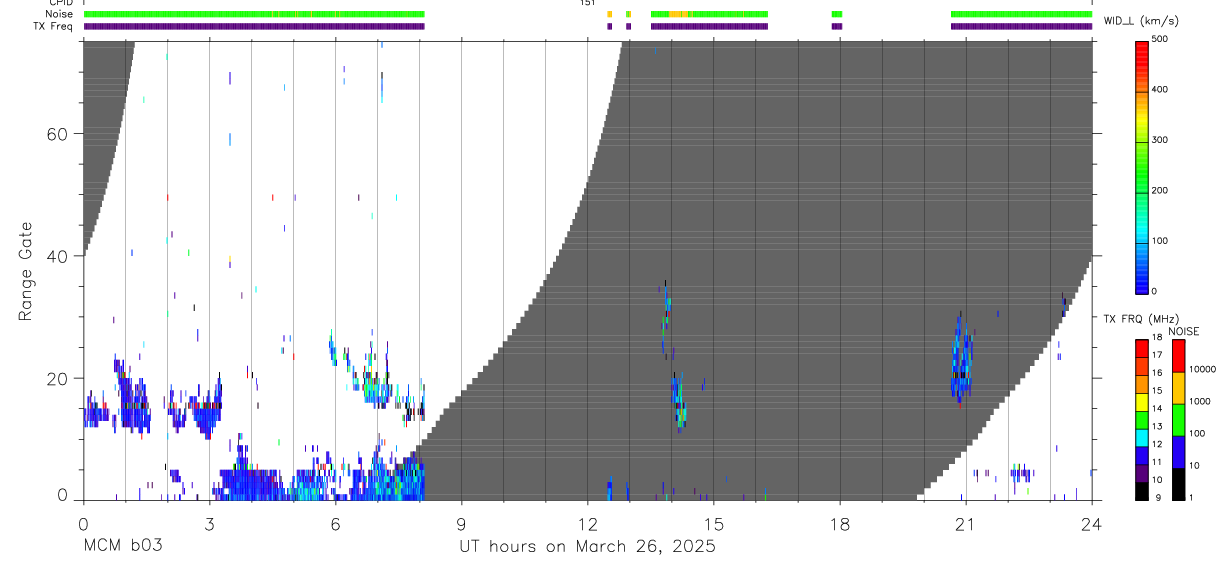Click the range gate tick label '20'
Image resolution: width=1228 pixels, height=567 pixels.
(x=58, y=378)
